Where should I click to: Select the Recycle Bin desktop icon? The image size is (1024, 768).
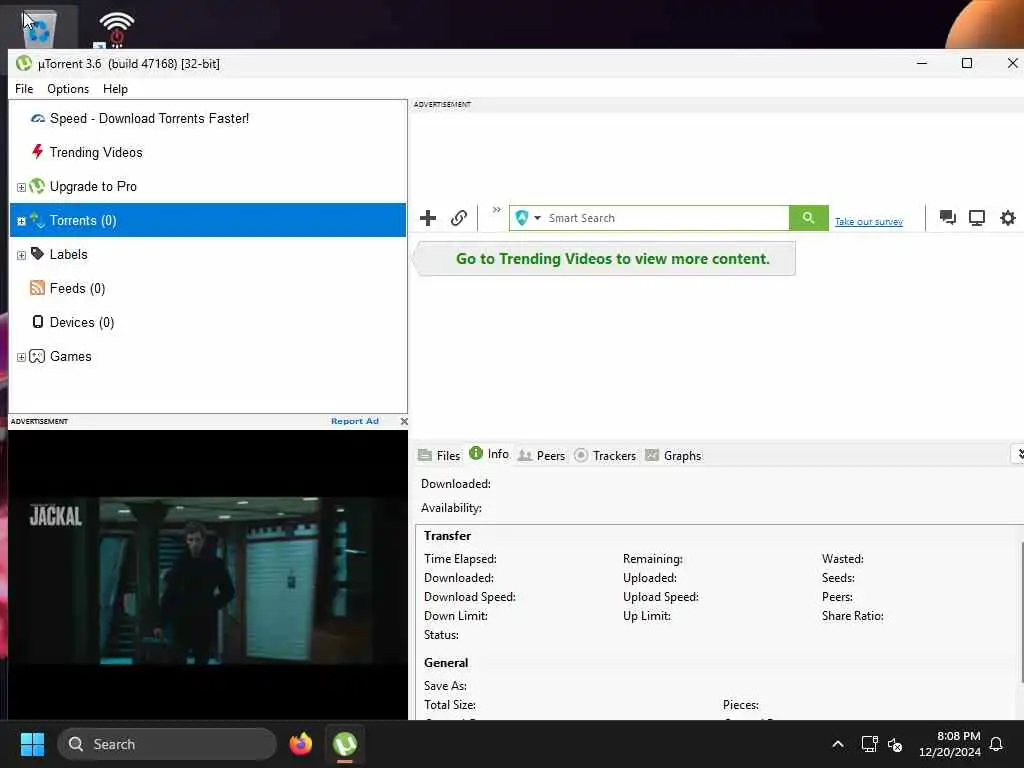(39, 29)
